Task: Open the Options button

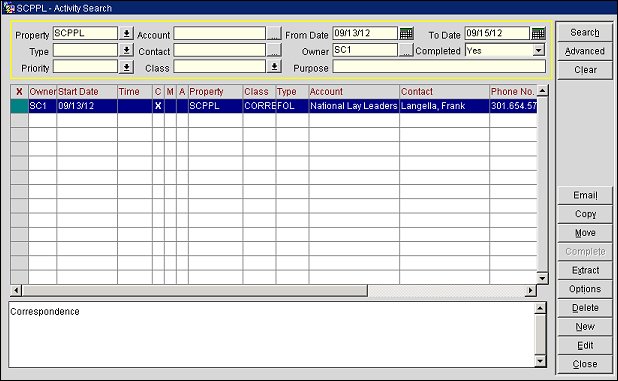Action: (x=585, y=289)
